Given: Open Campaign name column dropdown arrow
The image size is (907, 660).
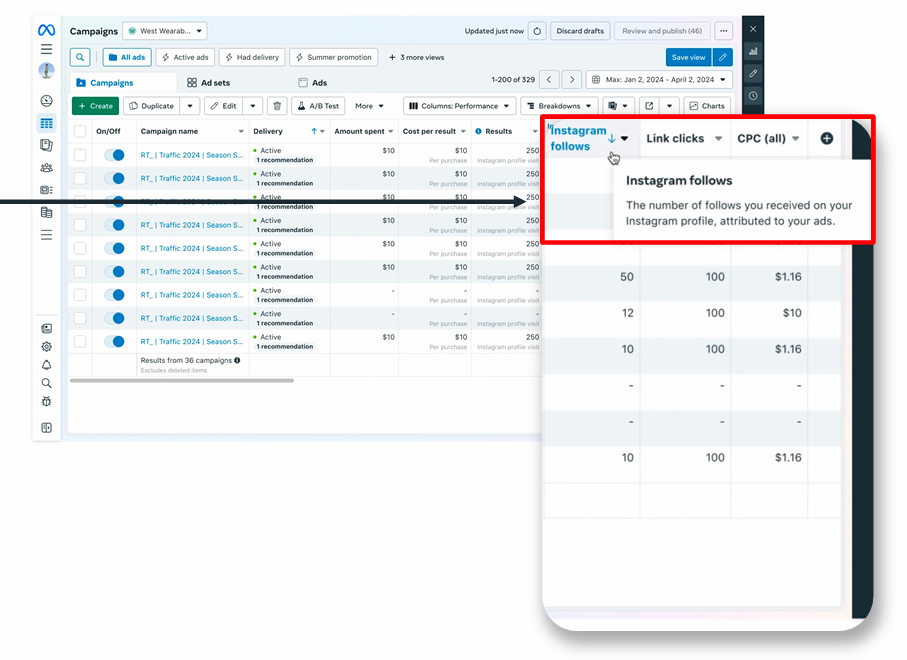Looking at the screenshot, I should [241, 132].
